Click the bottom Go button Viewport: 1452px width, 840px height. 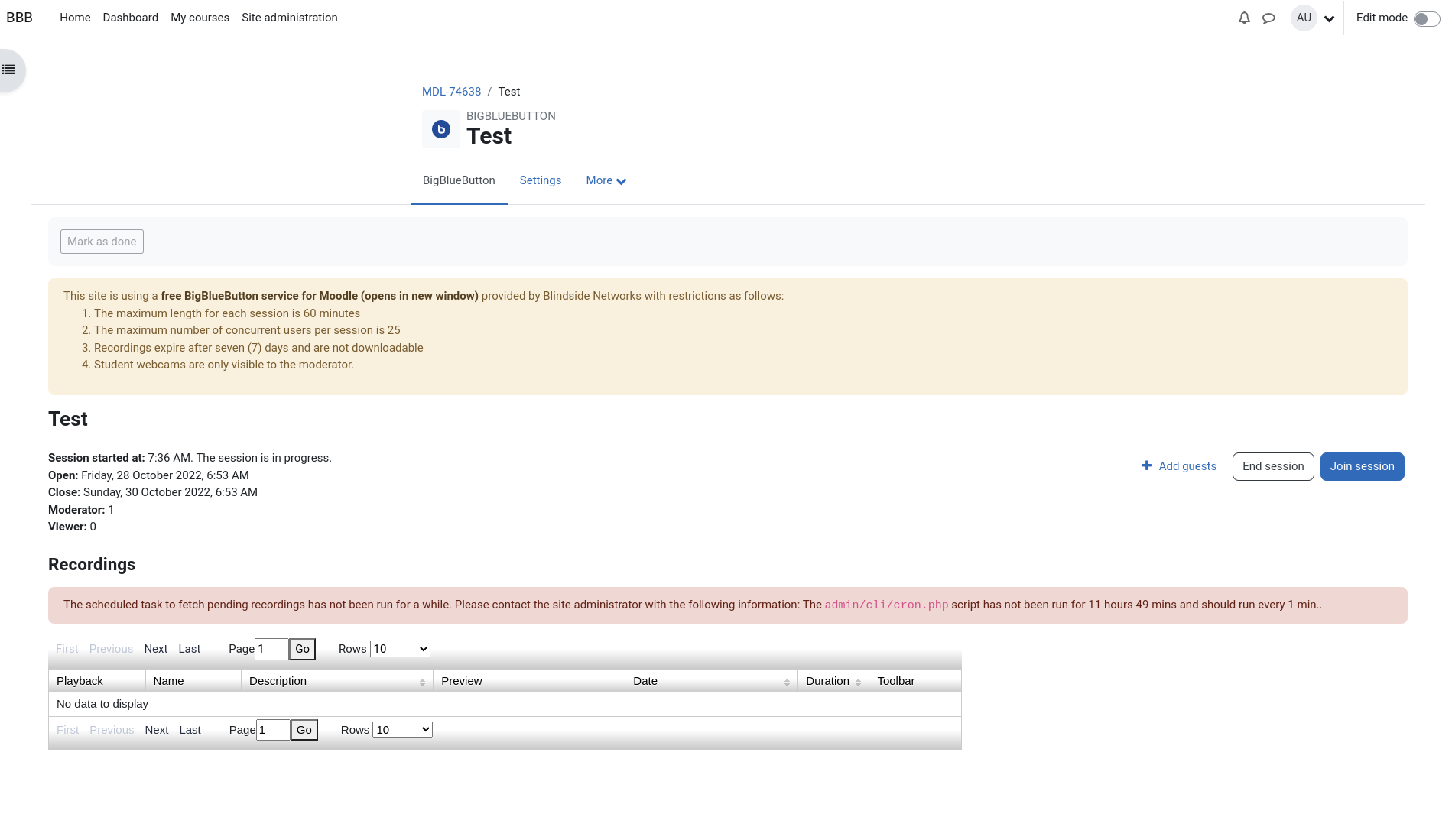304,730
